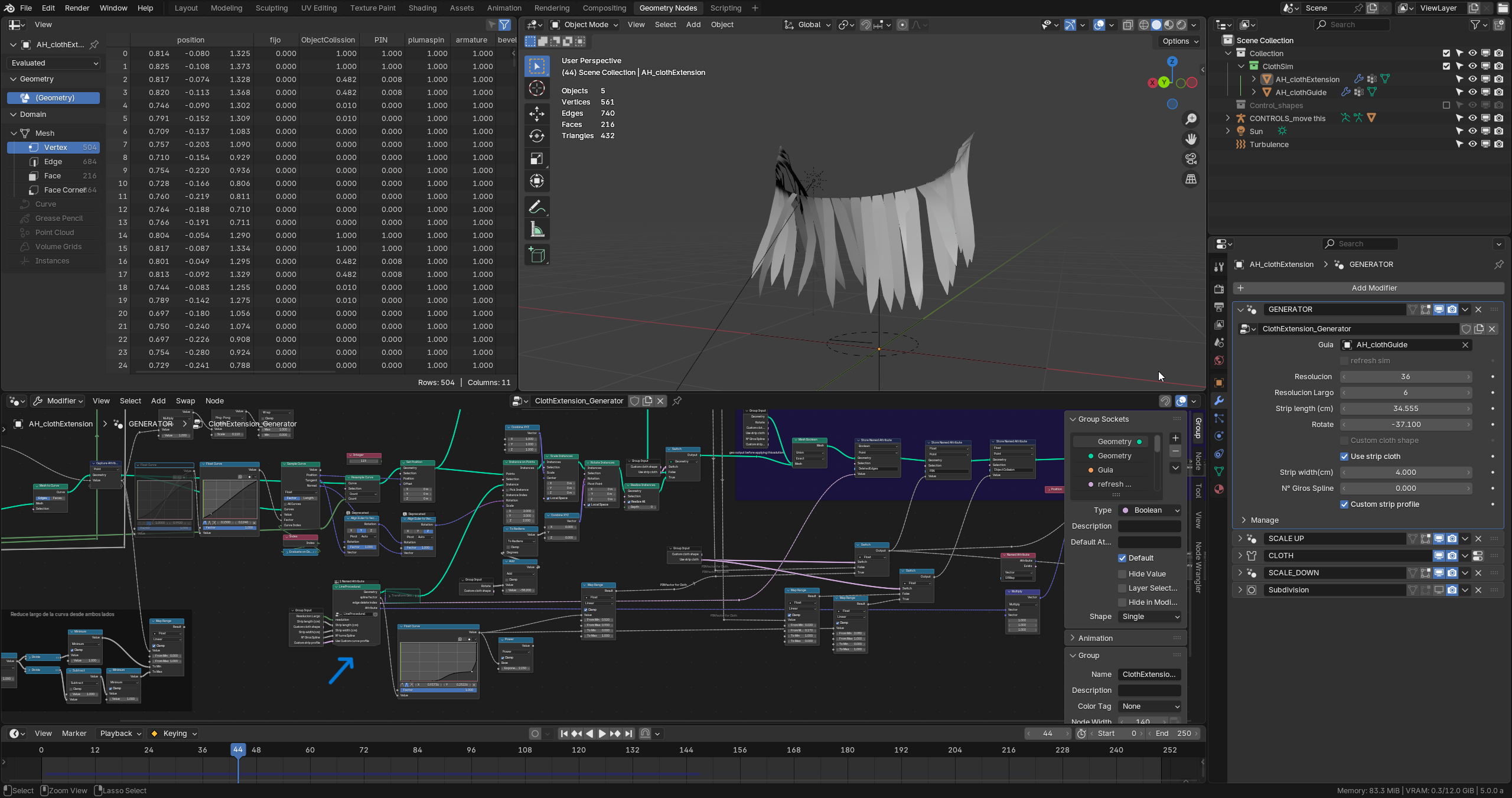The width and height of the screenshot is (1512, 798).
Task: Toggle Sun visibility eye icon in outliner
Action: [x=1472, y=131]
